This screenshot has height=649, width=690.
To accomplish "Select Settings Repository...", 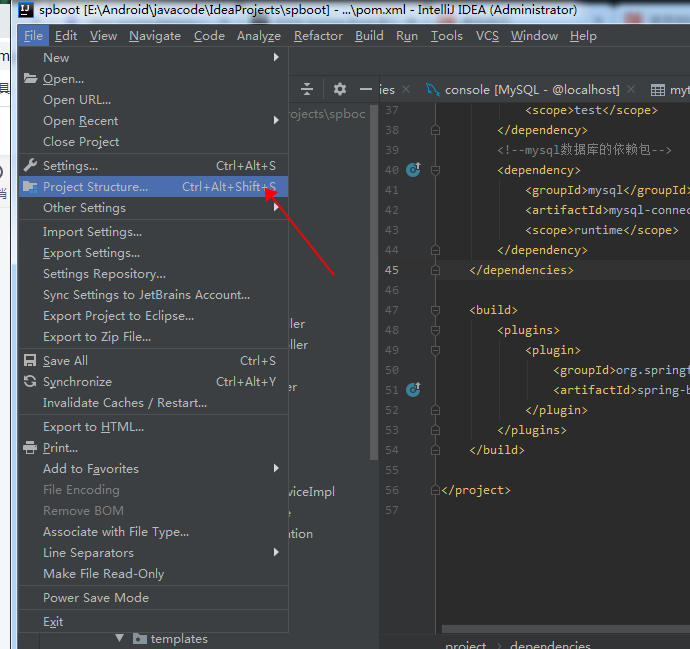I will click(154, 274).
